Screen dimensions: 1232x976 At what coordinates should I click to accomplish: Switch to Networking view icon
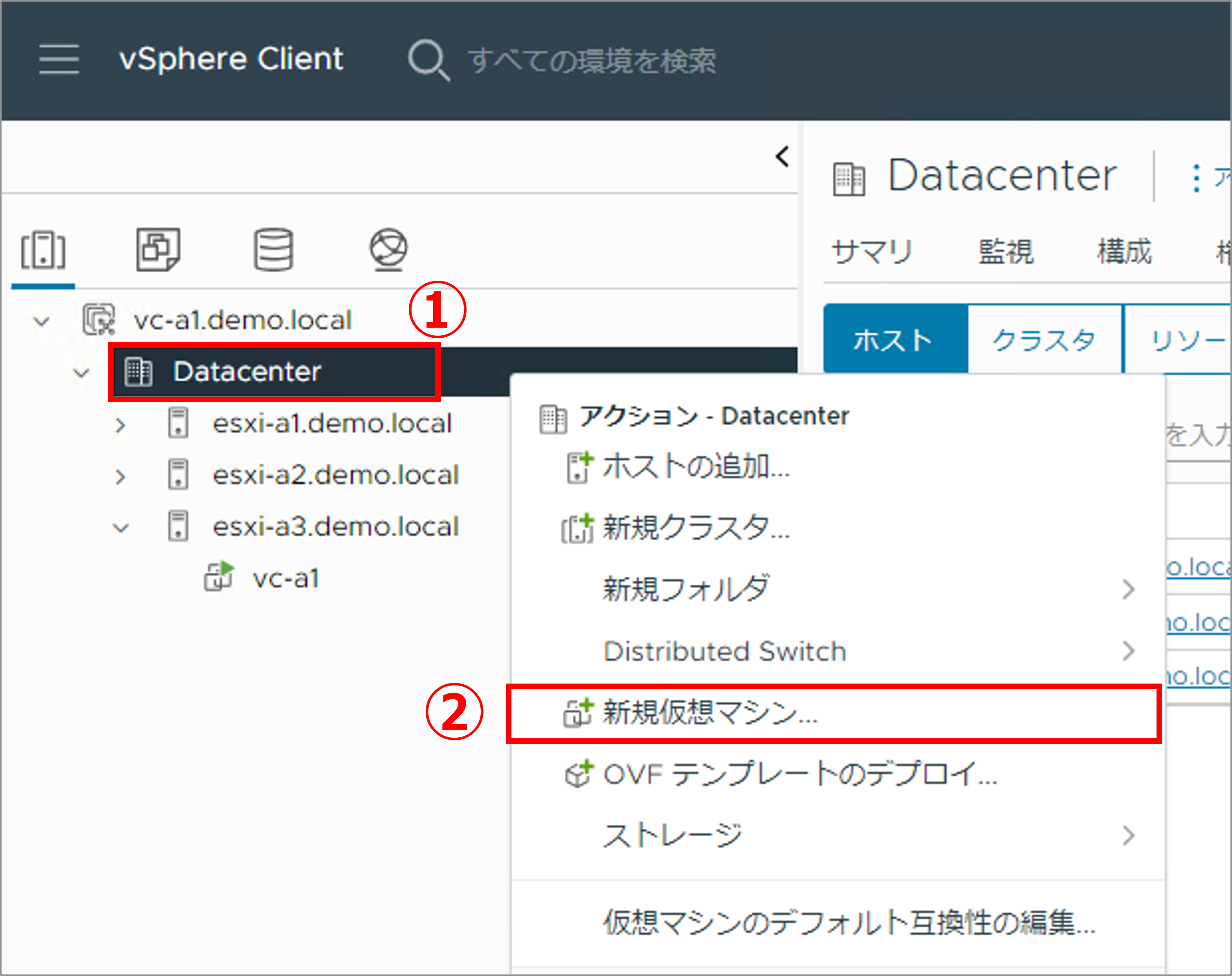tap(388, 250)
